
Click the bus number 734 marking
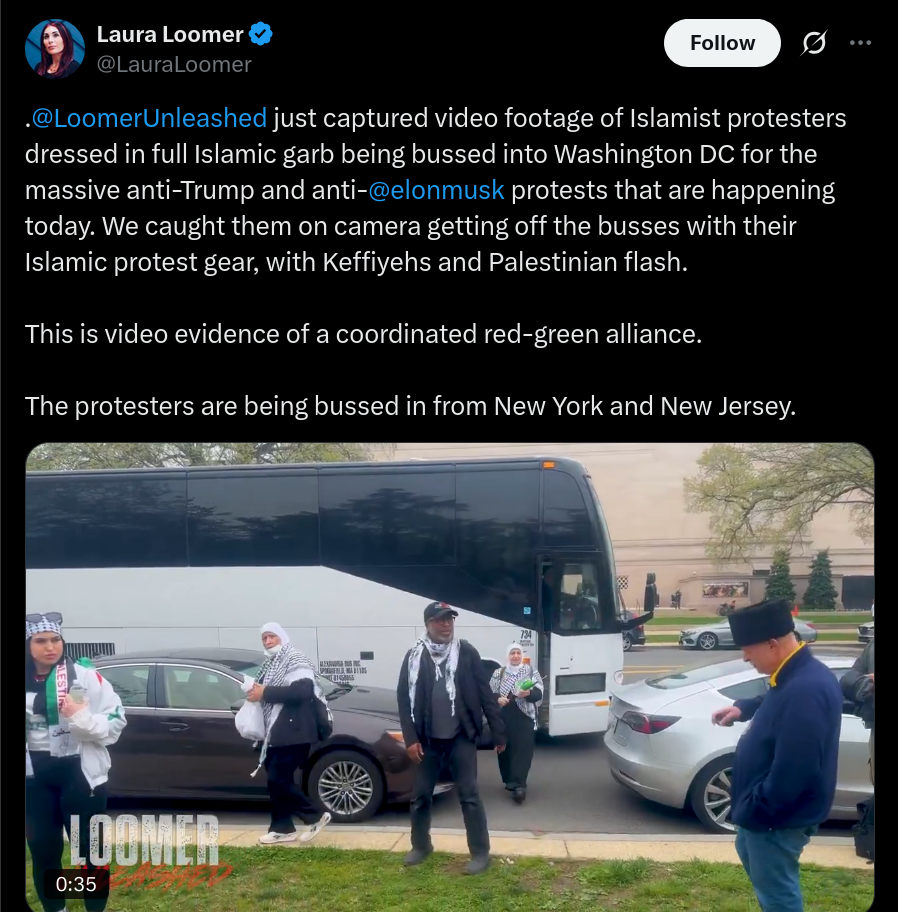pyautogui.click(x=525, y=635)
